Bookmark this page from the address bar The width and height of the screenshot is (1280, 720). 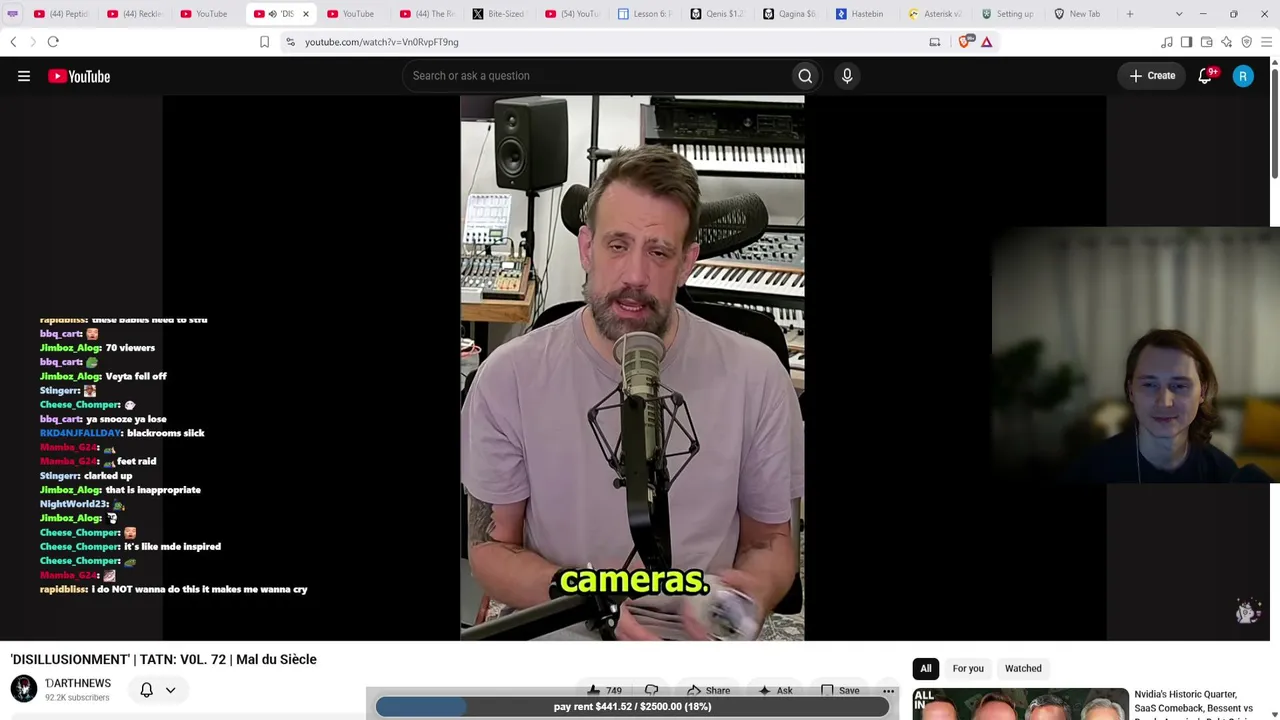click(264, 42)
